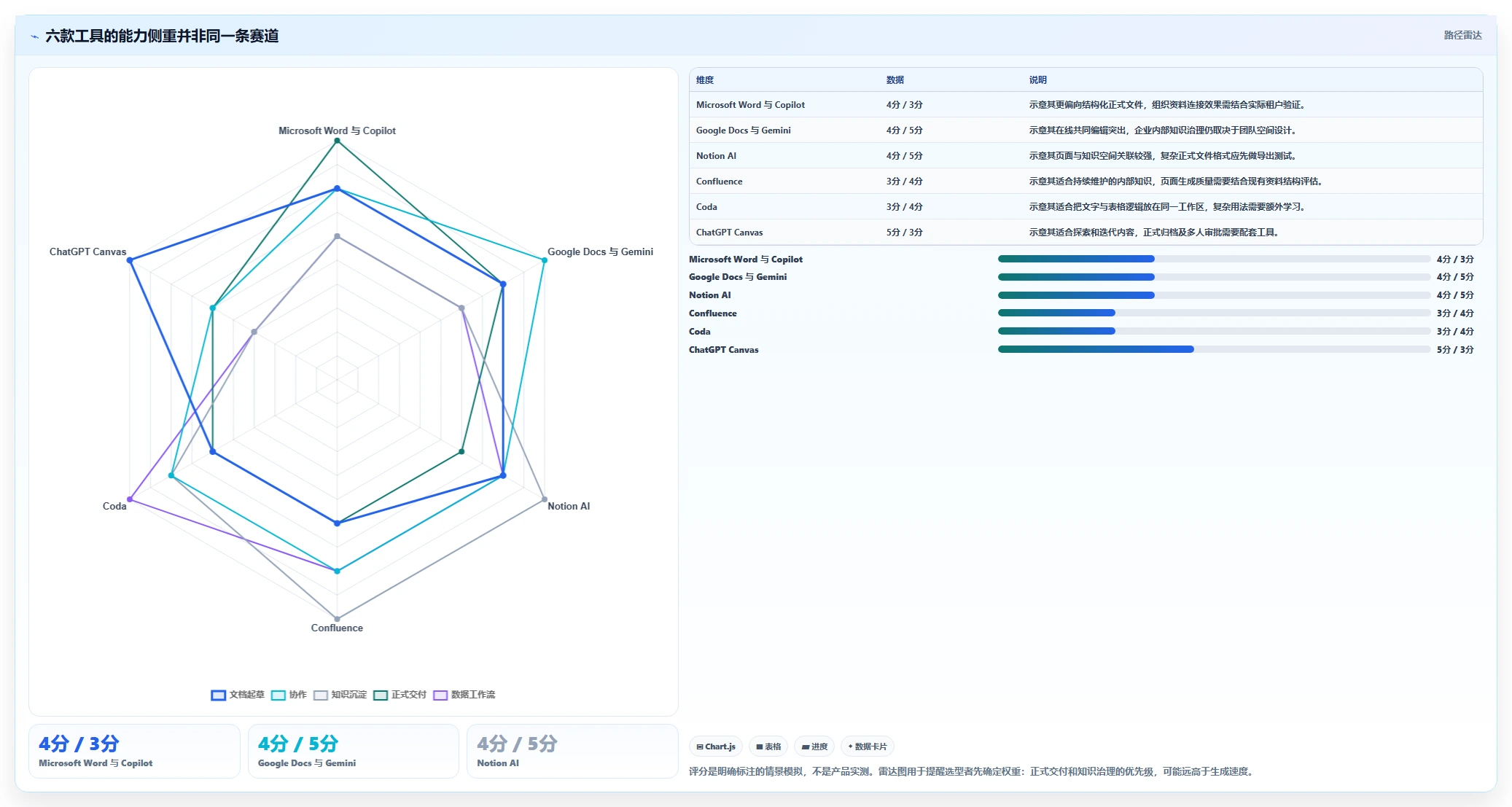This screenshot has height=807, width=1512.
Task: Toggle the 文档起草 legend series
Action: pos(238,695)
